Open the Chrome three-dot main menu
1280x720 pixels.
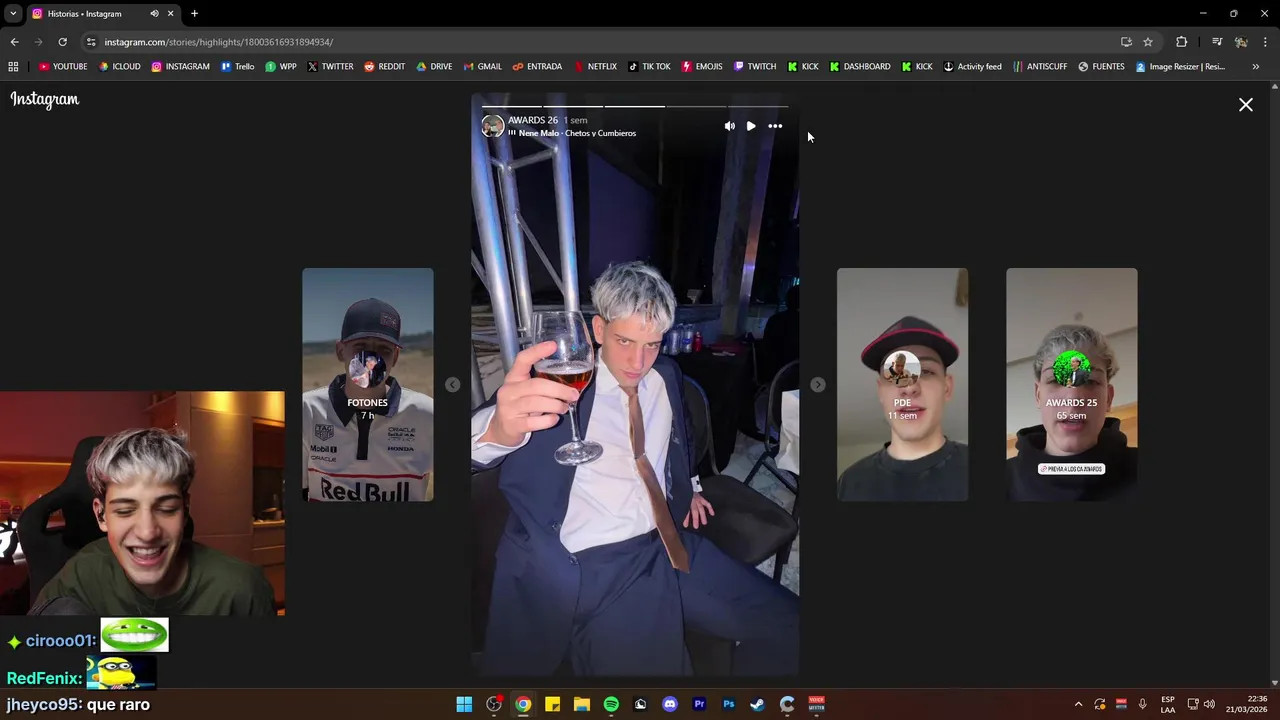tap(1265, 42)
